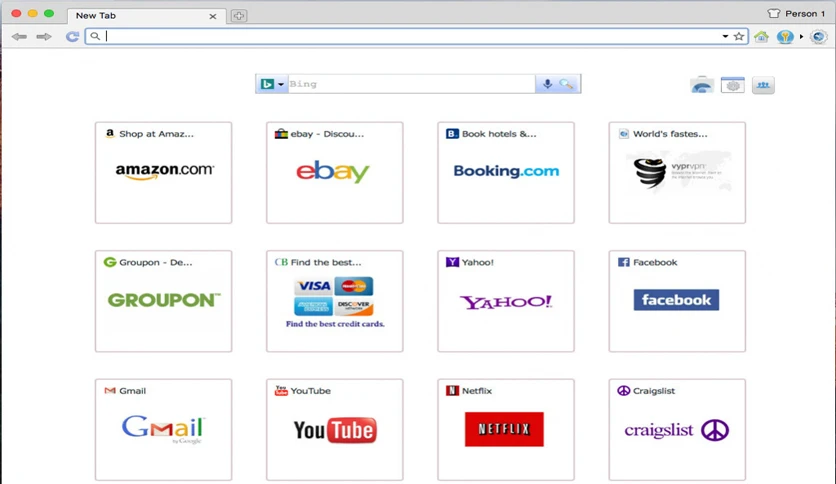The height and width of the screenshot is (484, 836).
Task: Open the credit cards tile
Action: pos(335,301)
